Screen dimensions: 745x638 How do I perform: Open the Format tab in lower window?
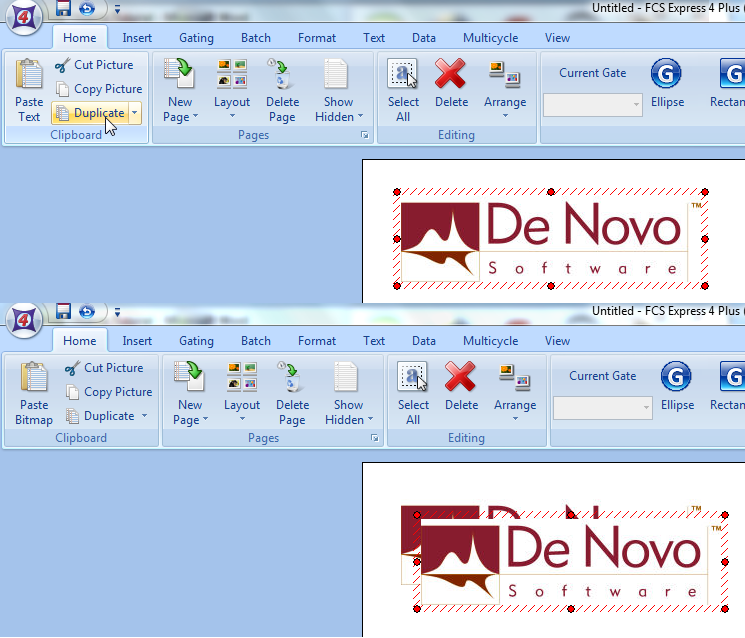tap(316, 341)
